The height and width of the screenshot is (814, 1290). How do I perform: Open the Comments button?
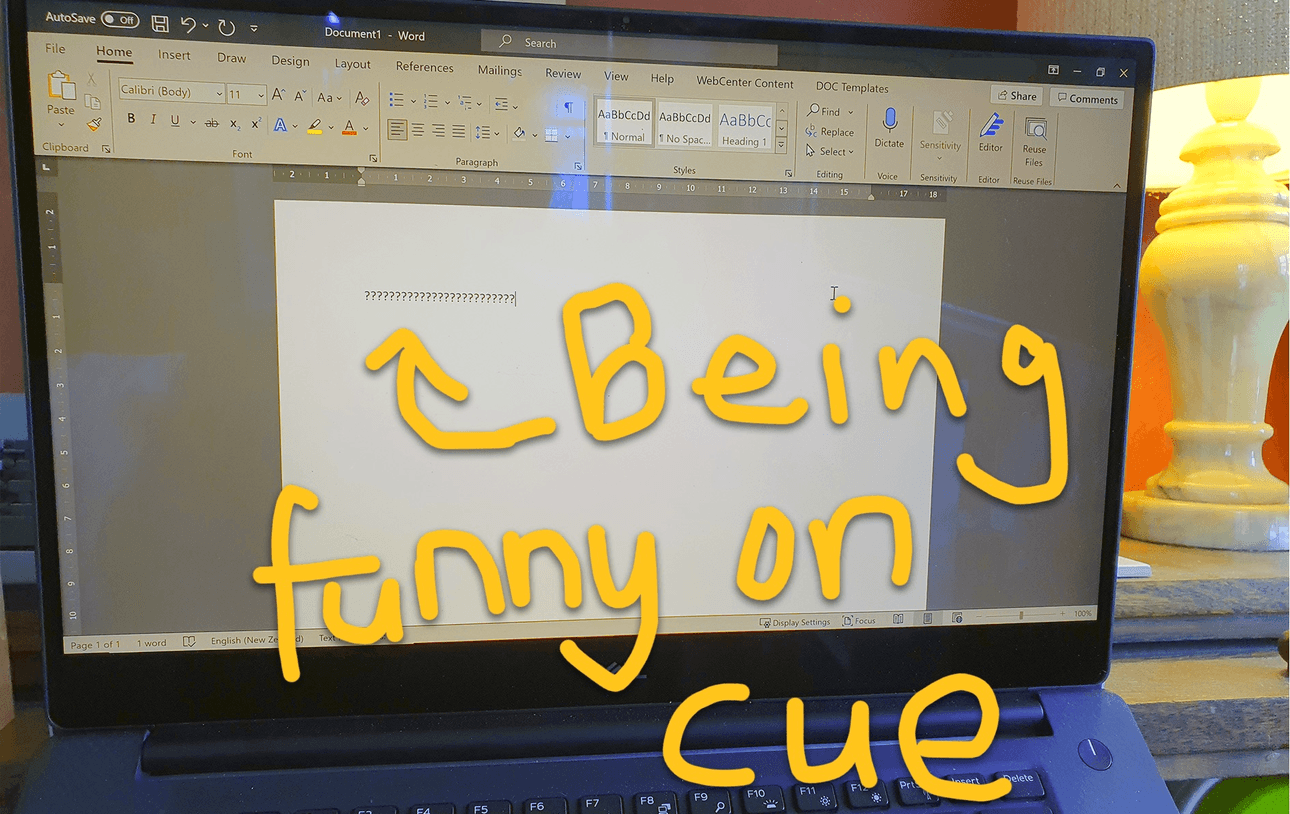[x=1086, y=99]
